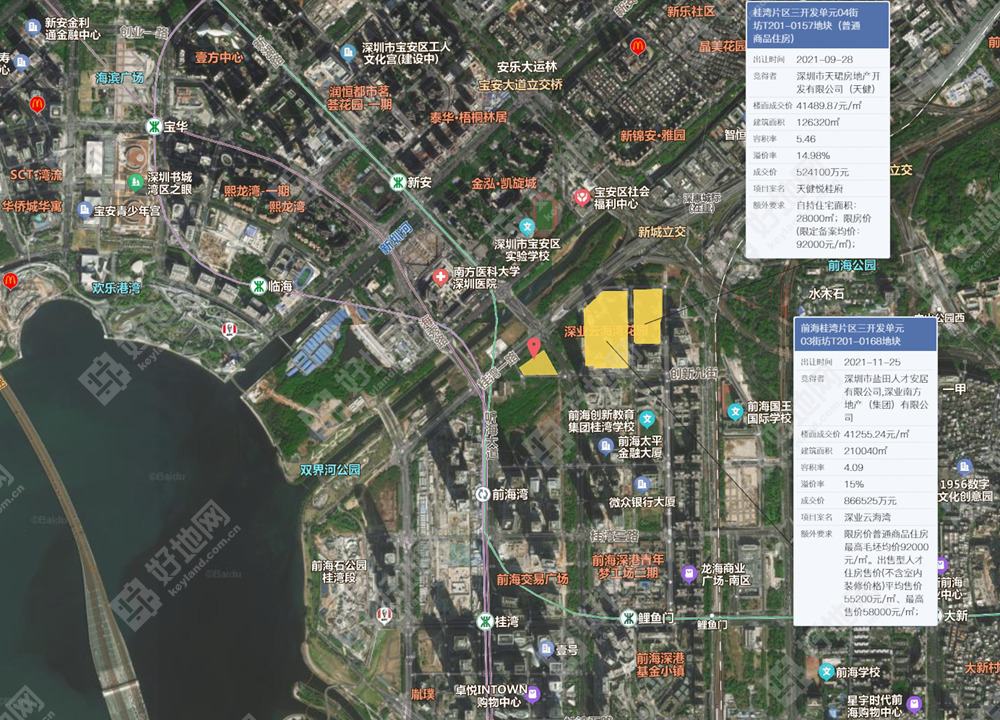The width and height of the screenshot is (1000, 720).
Task: Click the McDonald's icon below 海滨广场
Action: click(x=37, y=105)
